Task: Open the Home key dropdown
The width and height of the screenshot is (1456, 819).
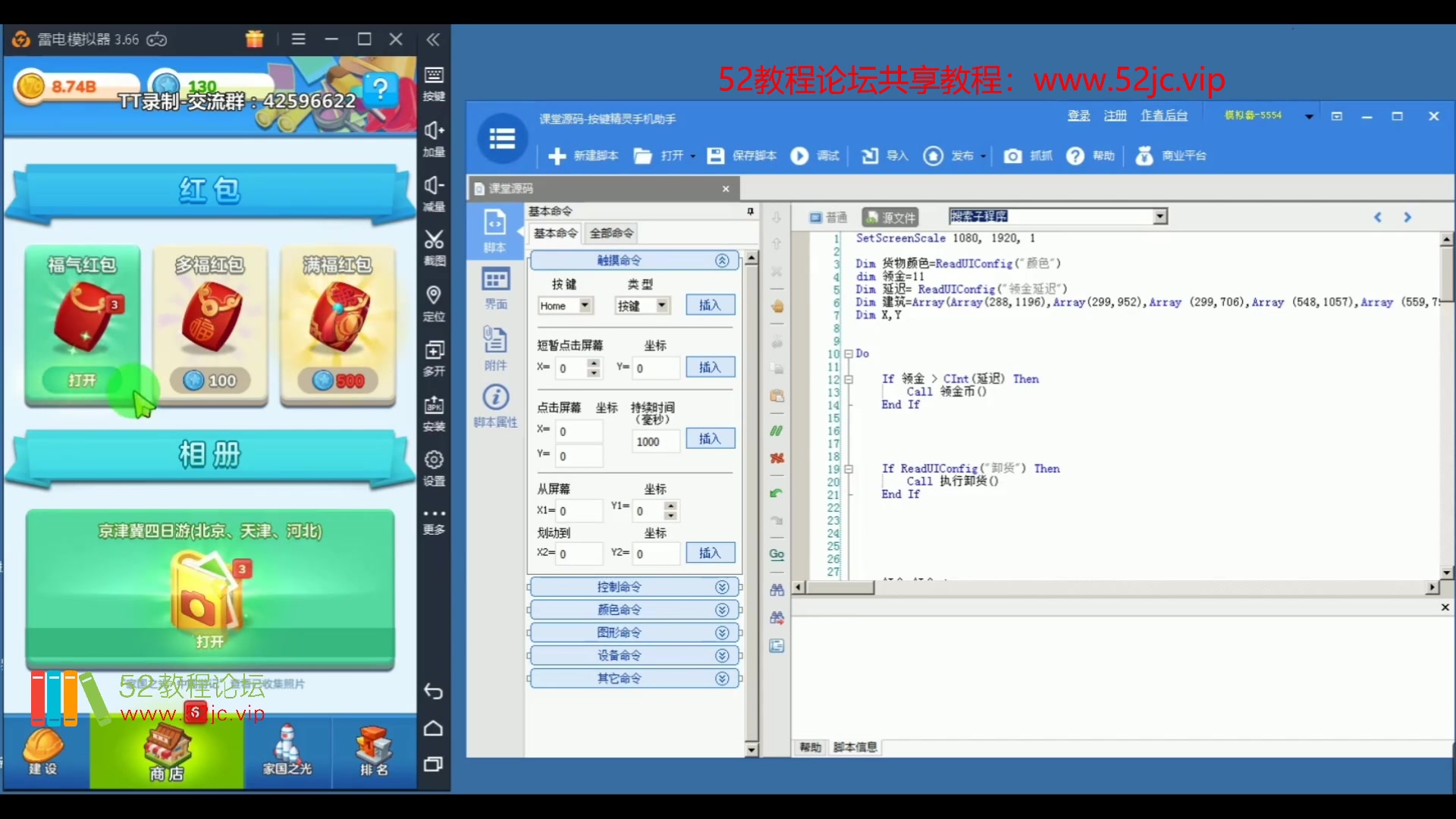Action: (x=585, y=305)
